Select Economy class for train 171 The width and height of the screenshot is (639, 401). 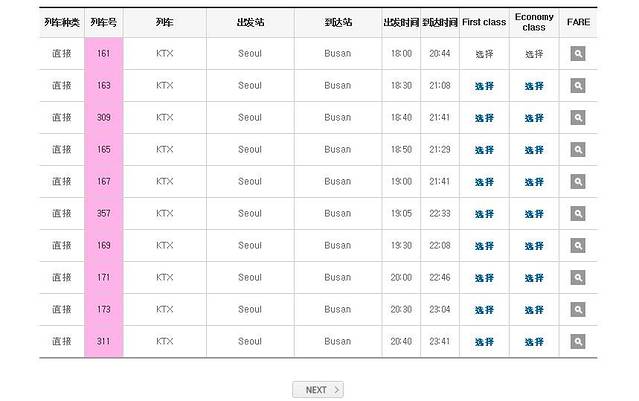coord(534,278)
